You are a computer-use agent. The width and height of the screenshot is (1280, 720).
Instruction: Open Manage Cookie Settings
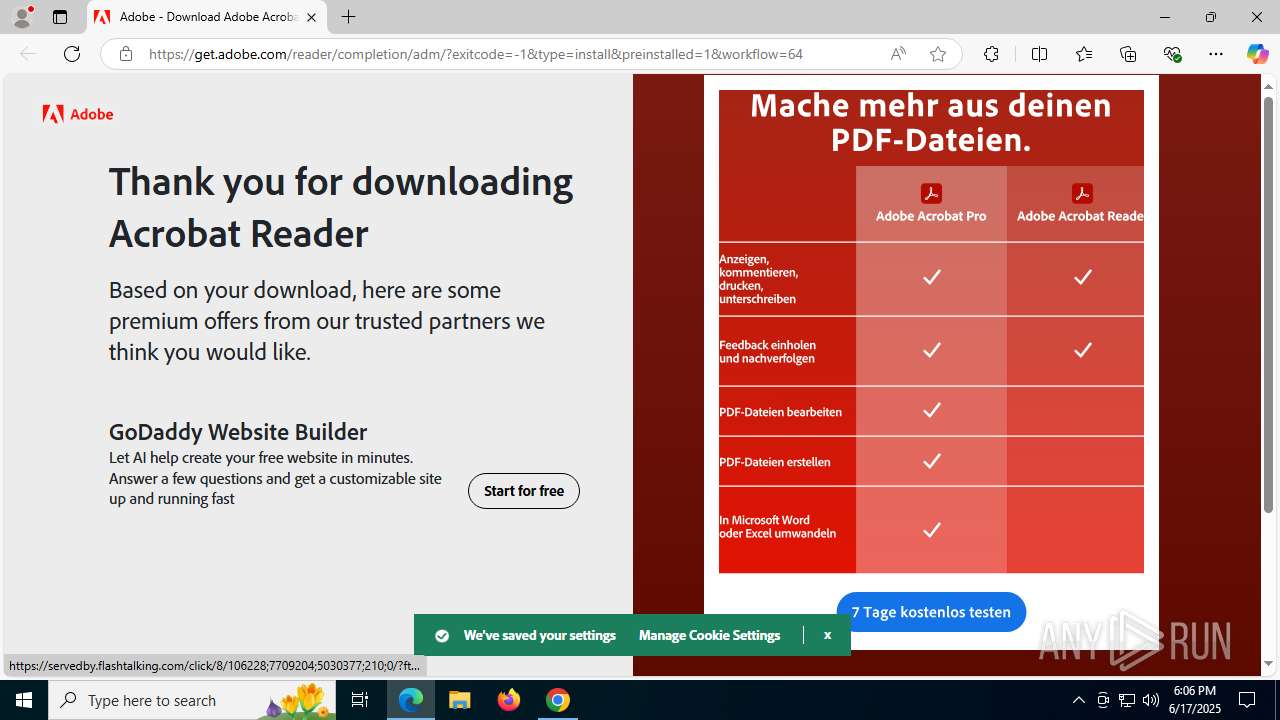pos(709,635)
